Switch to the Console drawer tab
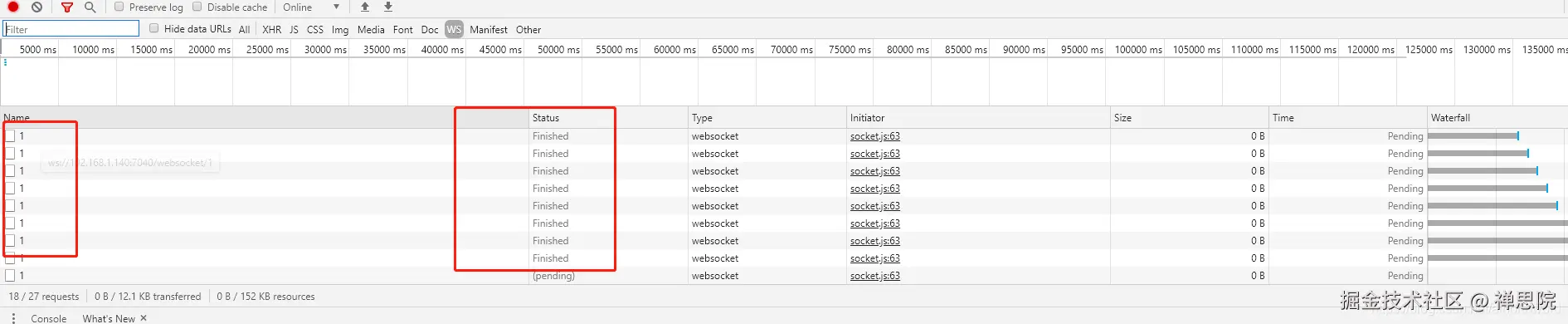Screen dimensions: 1568x324 tap(49, 318)
